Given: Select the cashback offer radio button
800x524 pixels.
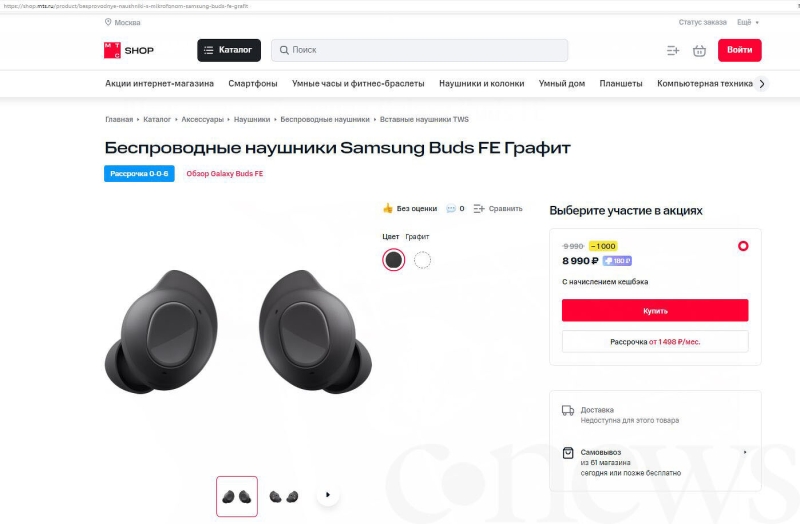Looking at the screenshot, I should pyautogui.click(x=743, y=246).
